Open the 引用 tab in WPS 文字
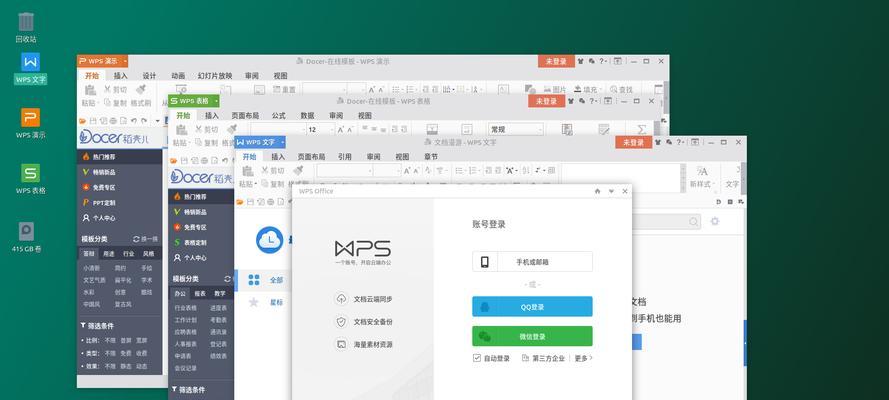The image size is (889, 400). click(345, 157)
